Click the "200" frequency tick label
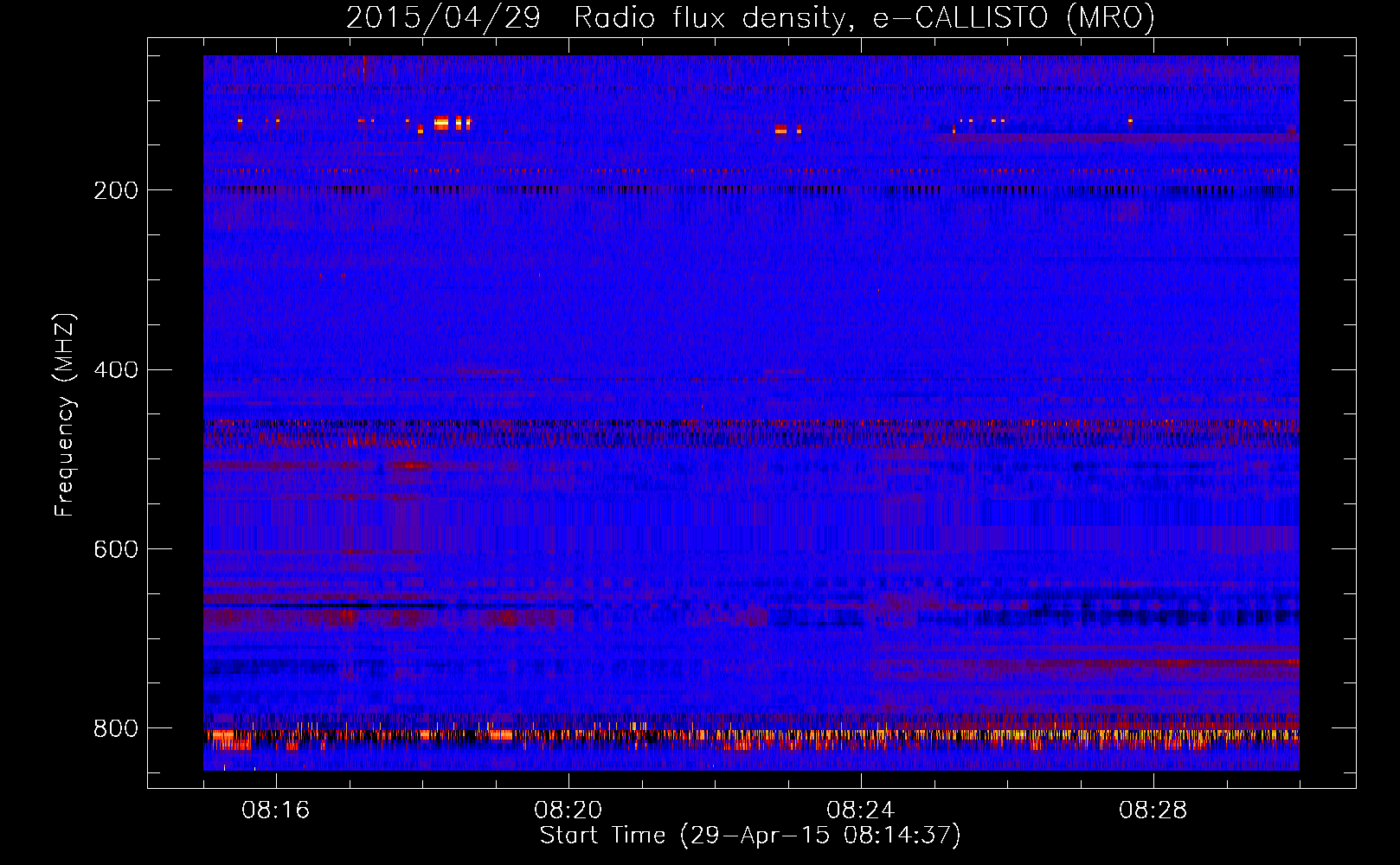Screen dimensions: 1400x865 coord(116,190)
